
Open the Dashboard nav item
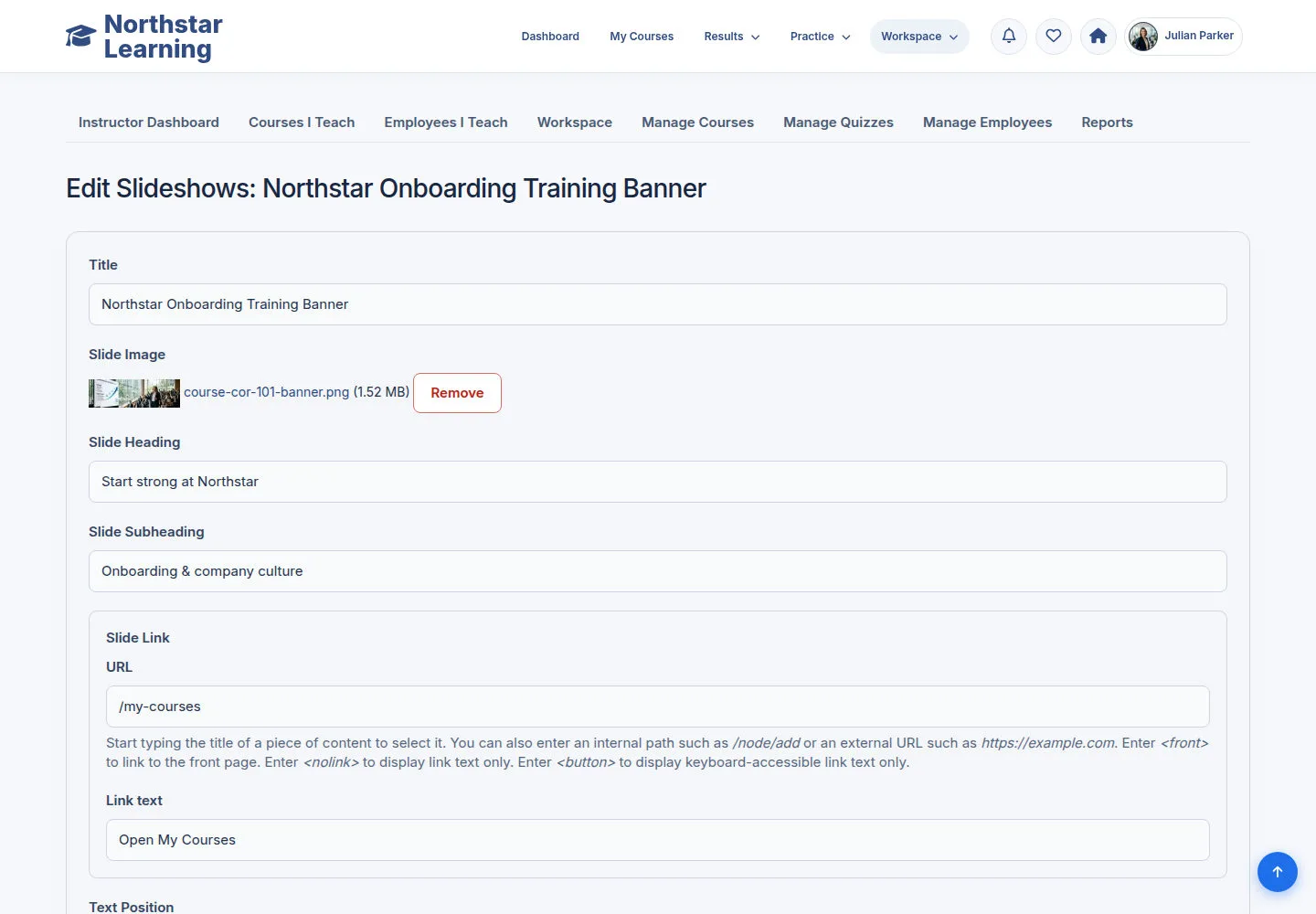point(550,37)
